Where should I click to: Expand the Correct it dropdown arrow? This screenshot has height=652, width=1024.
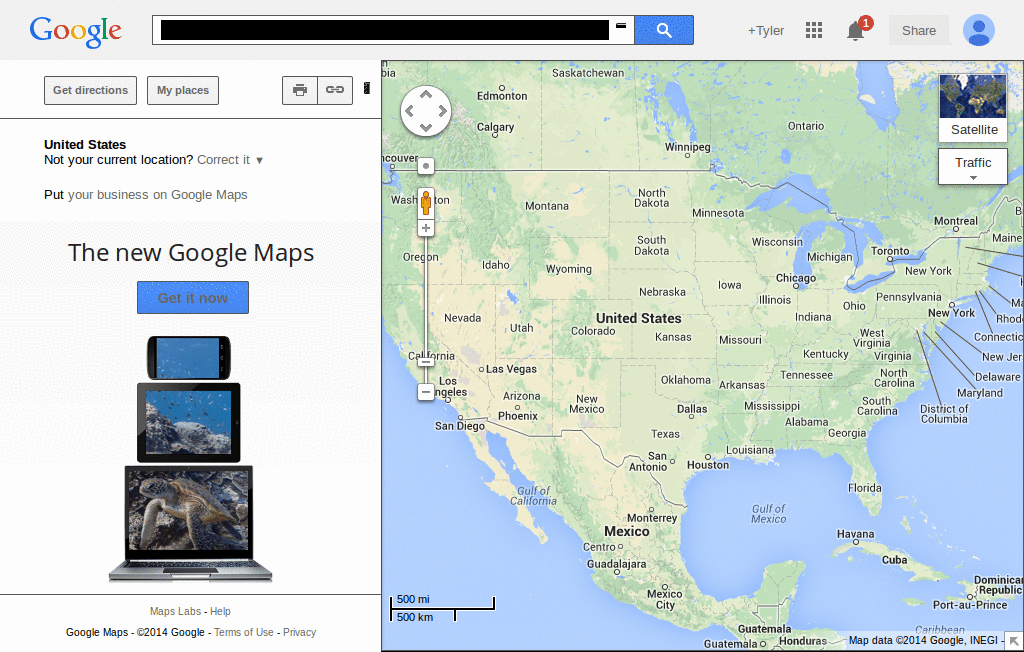point(259,161)
